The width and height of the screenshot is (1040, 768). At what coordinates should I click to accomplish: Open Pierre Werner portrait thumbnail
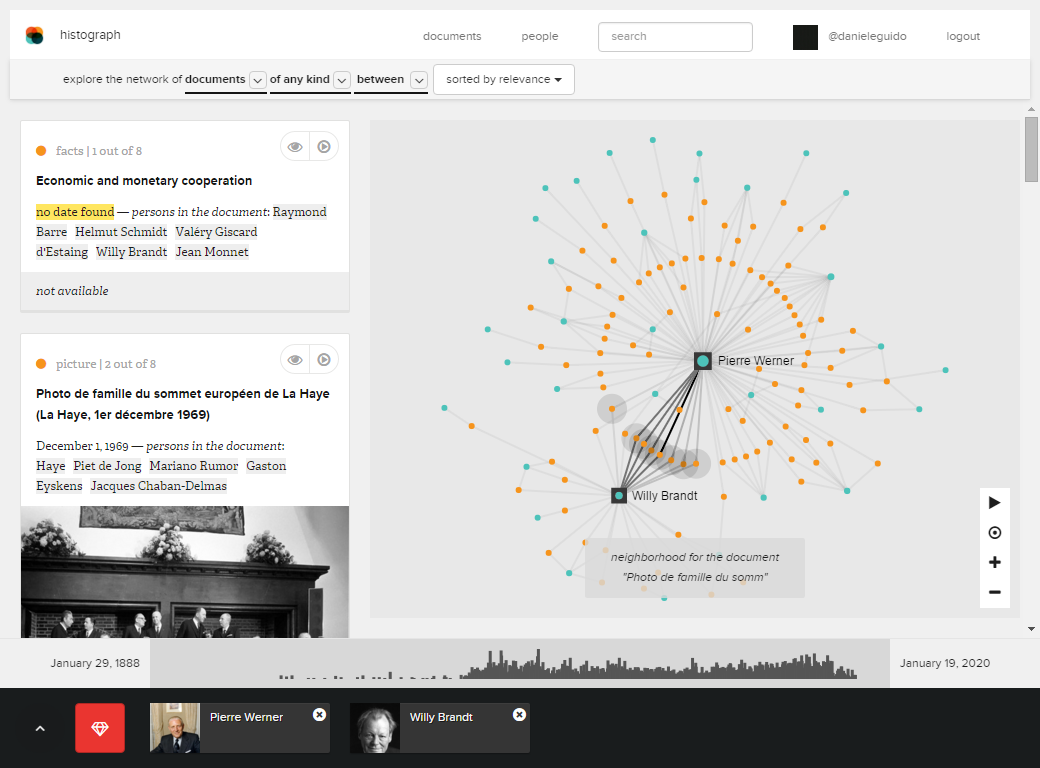[175, 728]
